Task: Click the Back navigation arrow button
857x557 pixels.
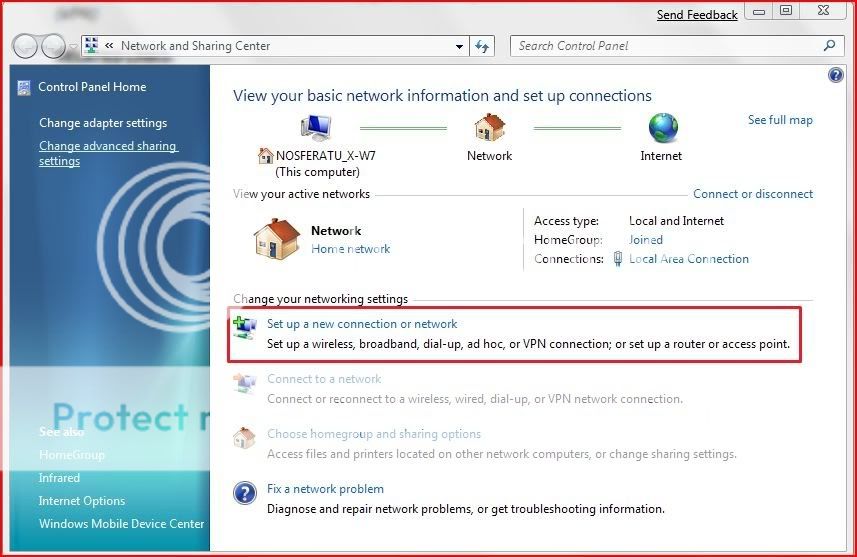Action: point(25,46)
